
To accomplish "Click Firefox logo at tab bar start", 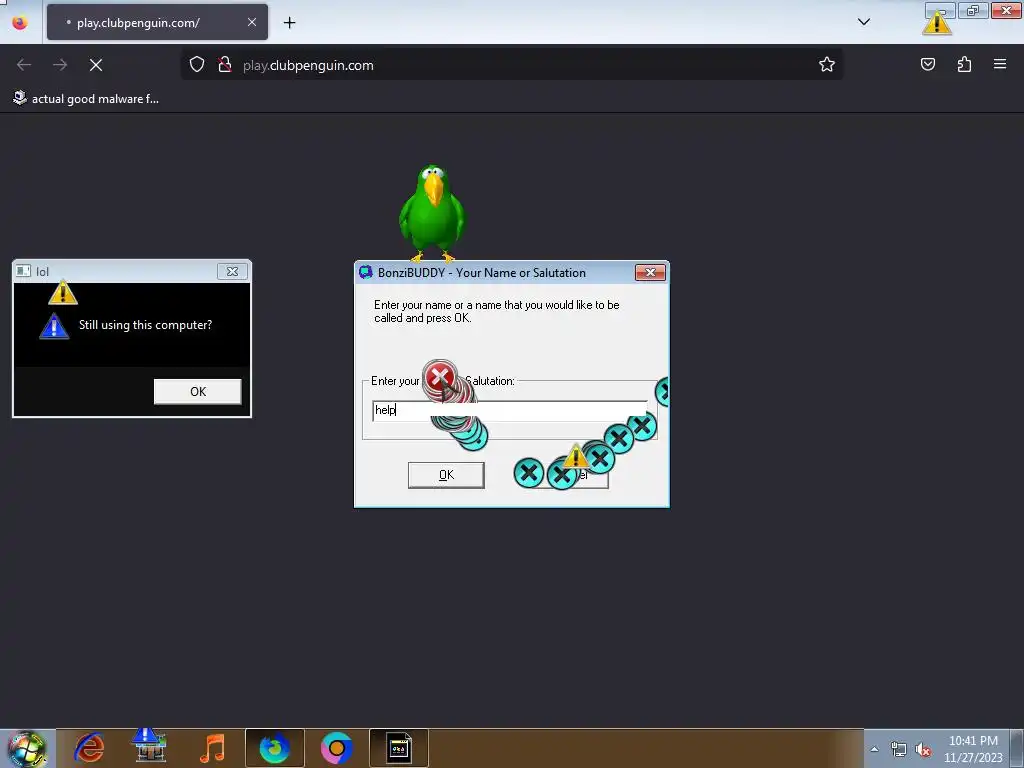I will tap(20, 22).
